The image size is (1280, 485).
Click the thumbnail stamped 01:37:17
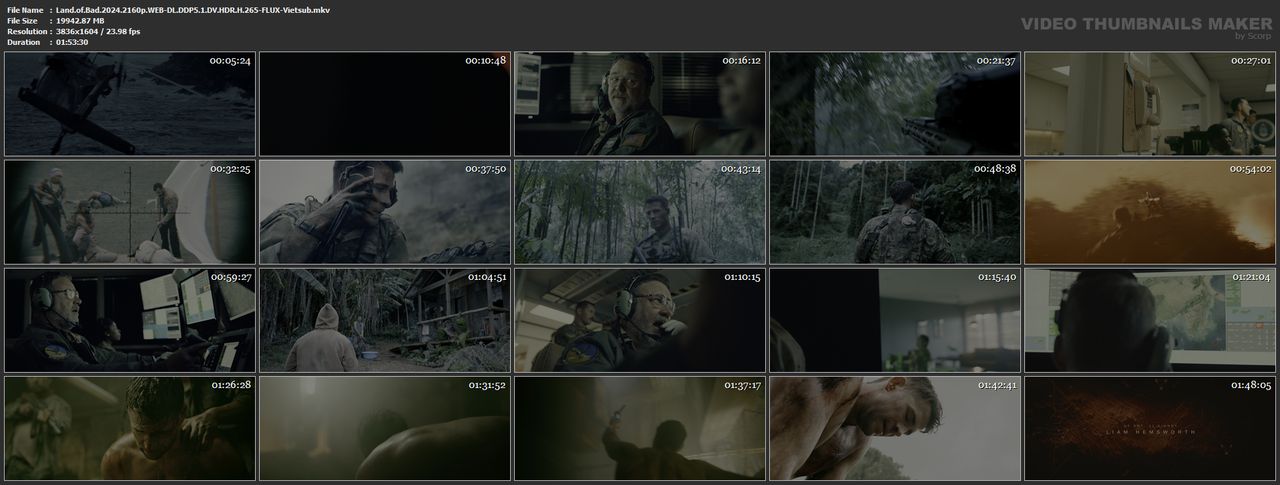(x=640, y=428)
